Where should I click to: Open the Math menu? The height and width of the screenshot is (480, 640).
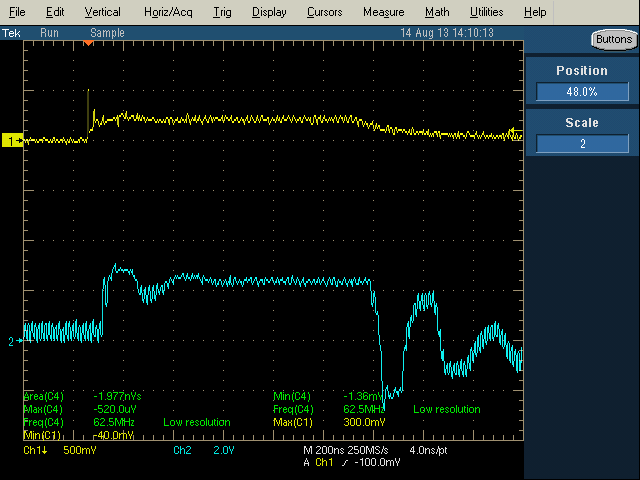pyautogui.click(x=437, y=12)
